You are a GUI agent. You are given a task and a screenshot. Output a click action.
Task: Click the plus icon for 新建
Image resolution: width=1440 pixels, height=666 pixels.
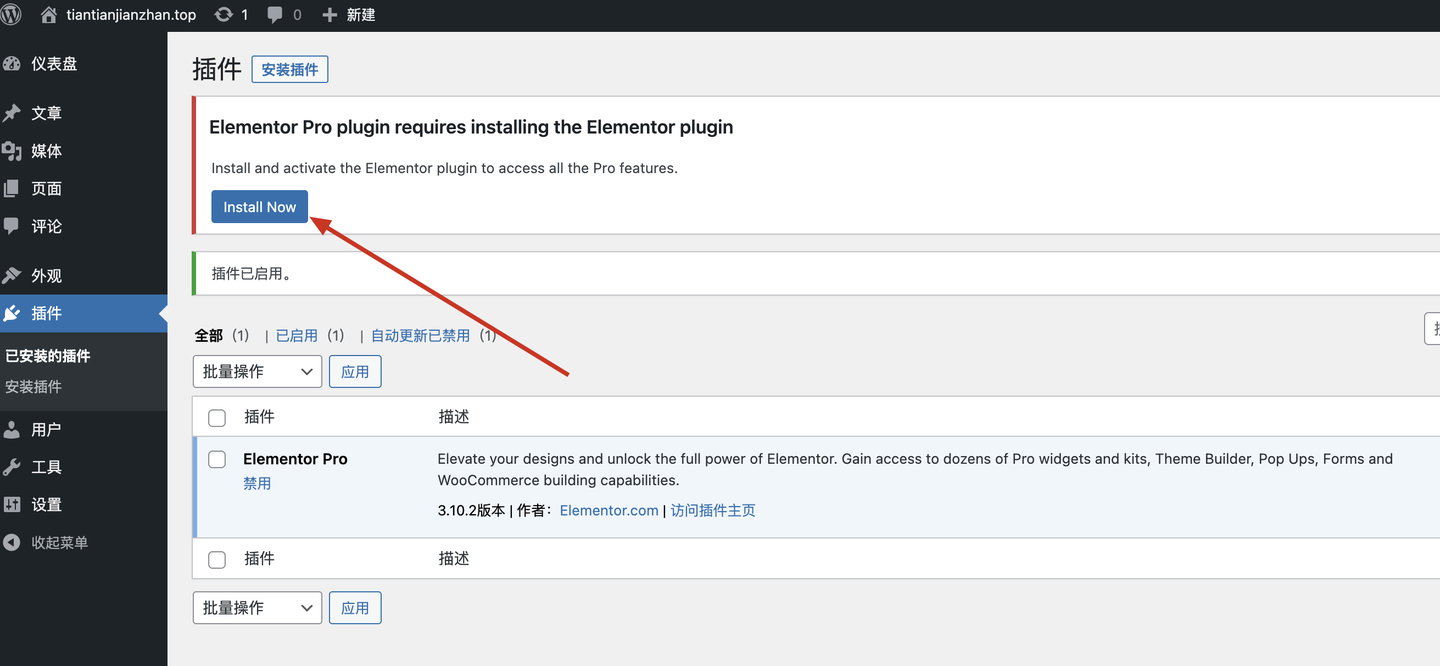tap(329, 15)
